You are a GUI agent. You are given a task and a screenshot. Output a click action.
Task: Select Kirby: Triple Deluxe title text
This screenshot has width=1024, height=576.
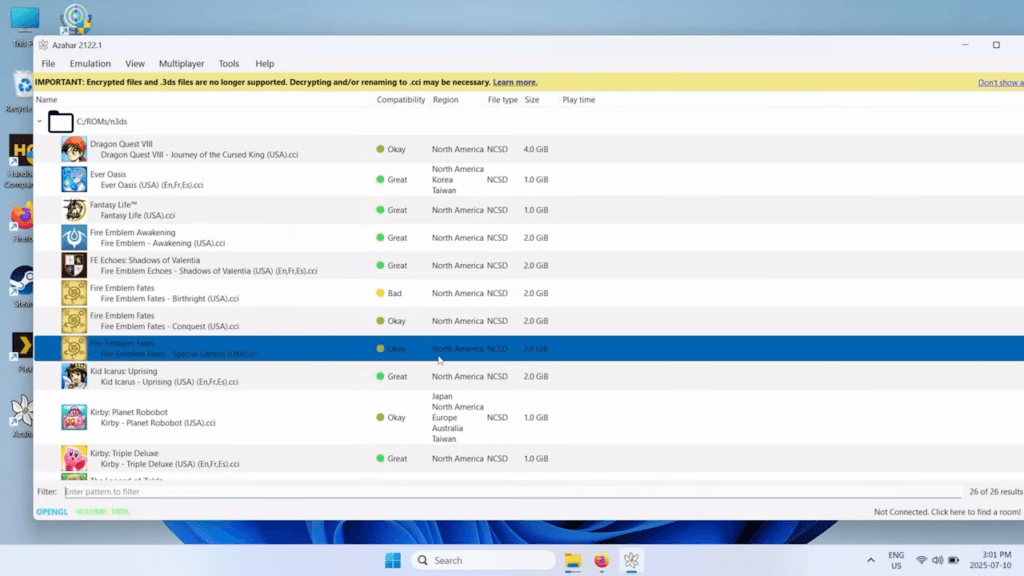tap(124, 453)
